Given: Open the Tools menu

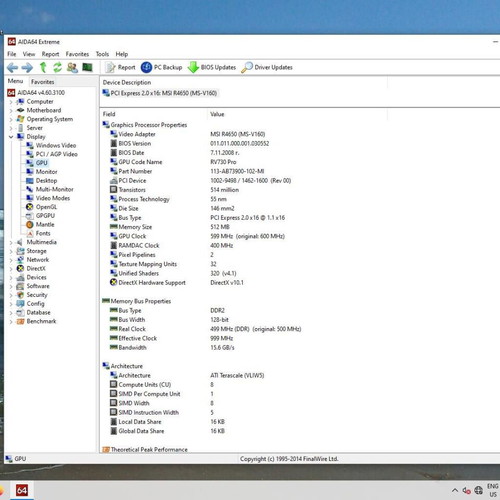Looking at the screenshot, I should [102, 54].
